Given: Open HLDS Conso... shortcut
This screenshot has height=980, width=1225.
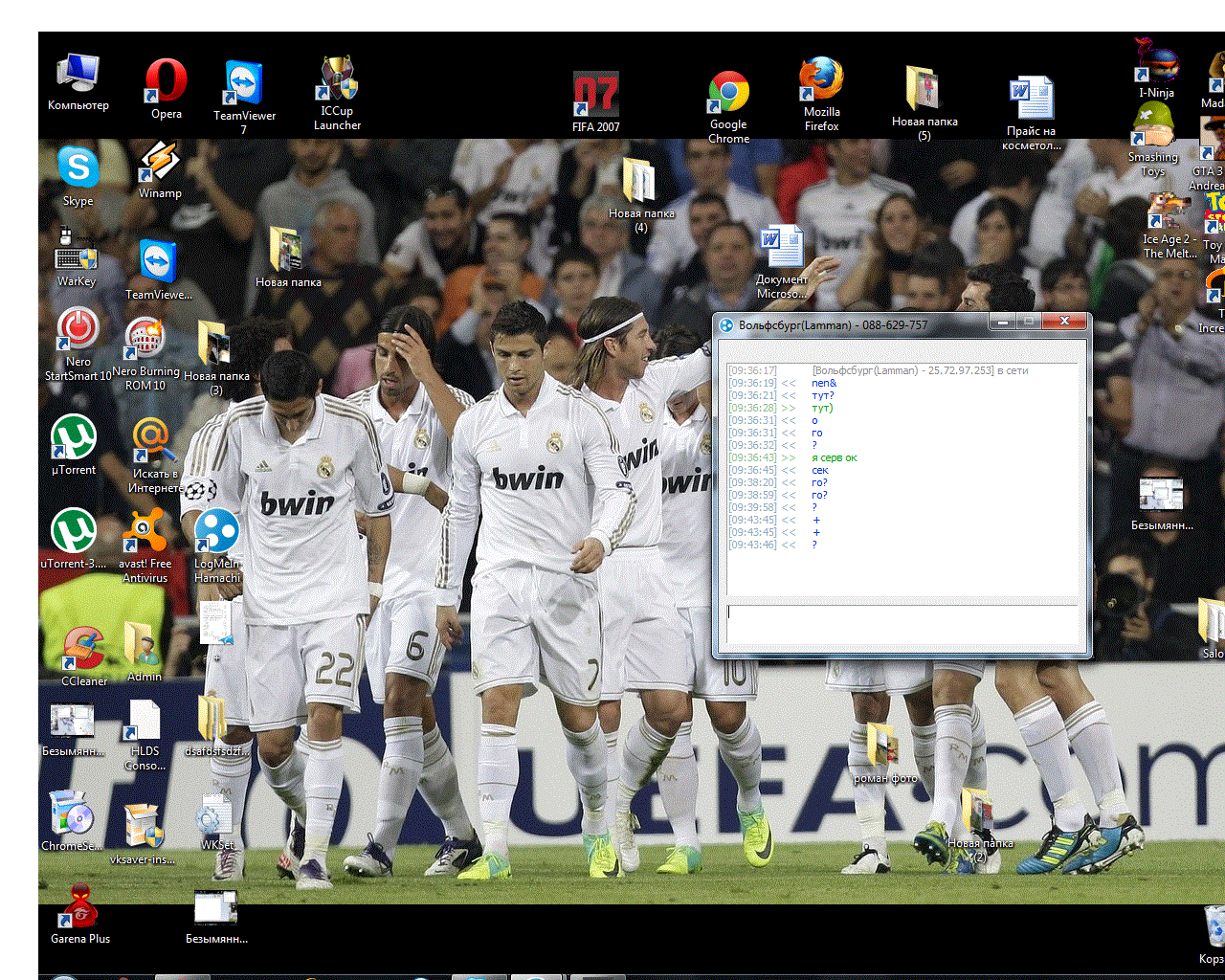Looking at the screenshot, I should pos(145,735).
